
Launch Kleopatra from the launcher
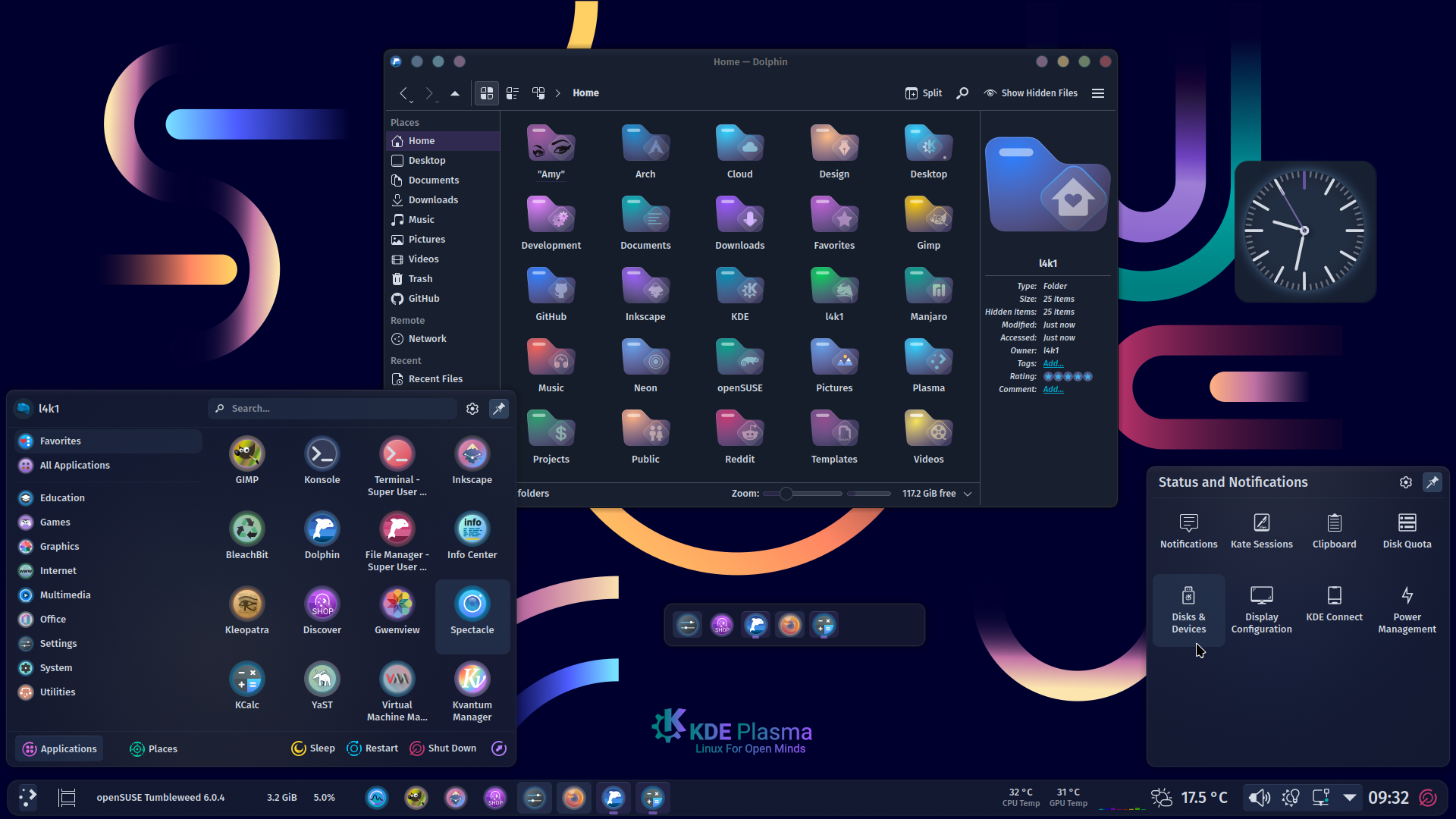tap(246, 610)
